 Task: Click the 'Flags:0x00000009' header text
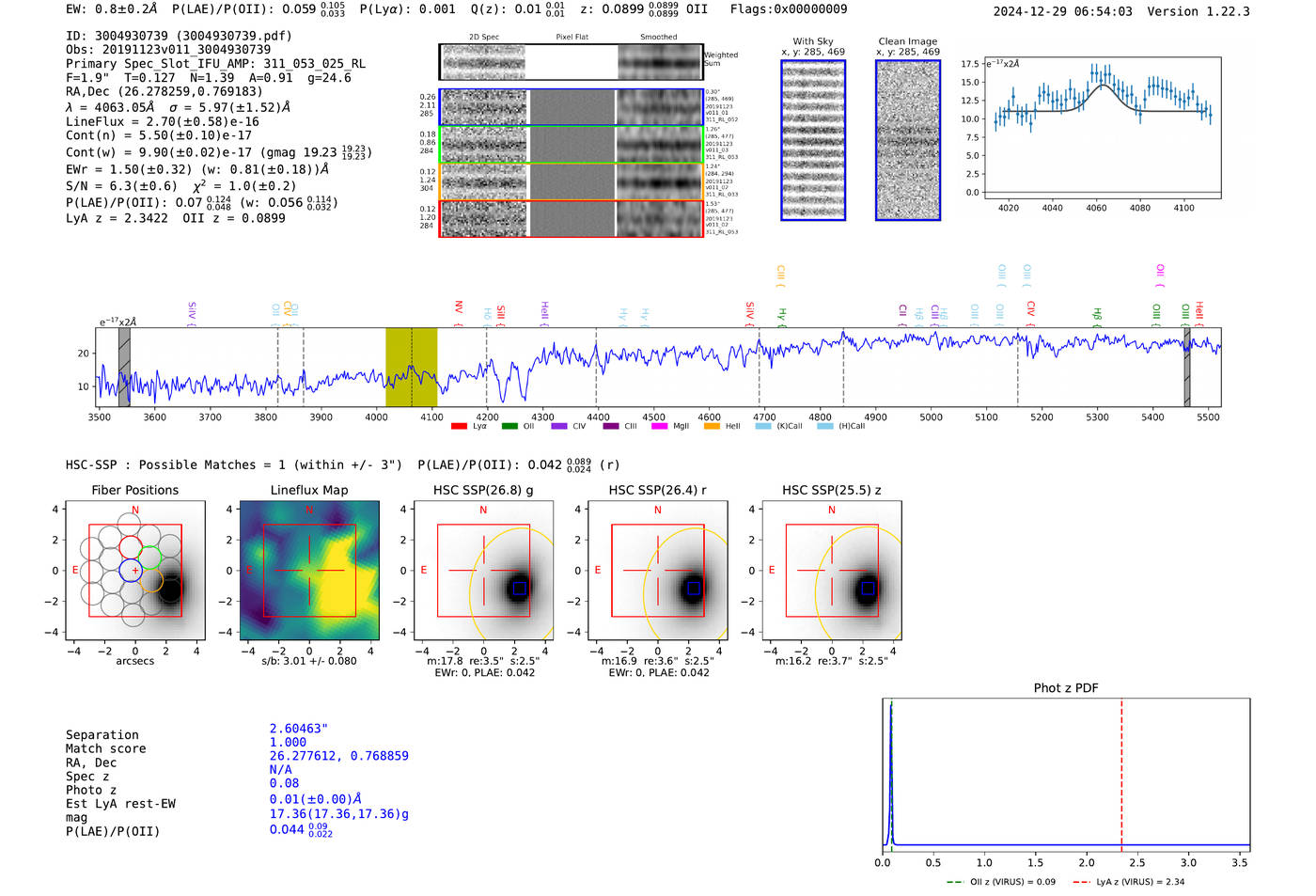coord(789,9)
